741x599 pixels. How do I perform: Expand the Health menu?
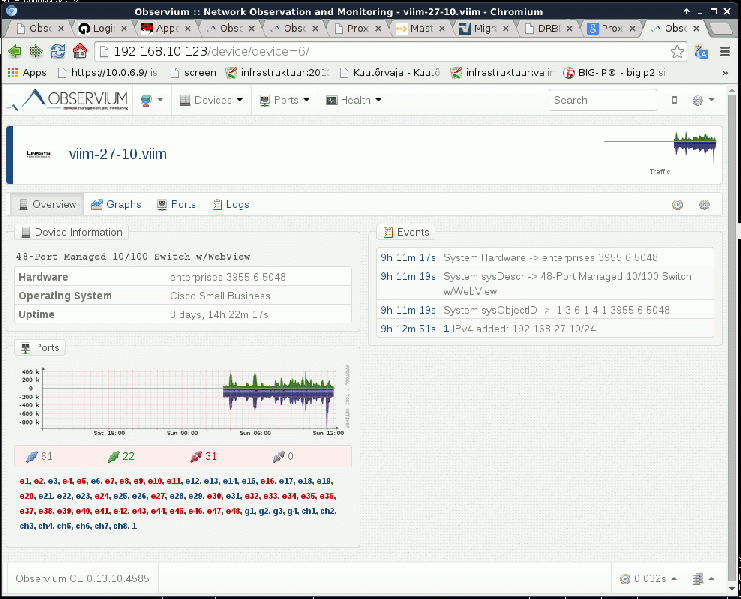353,100
